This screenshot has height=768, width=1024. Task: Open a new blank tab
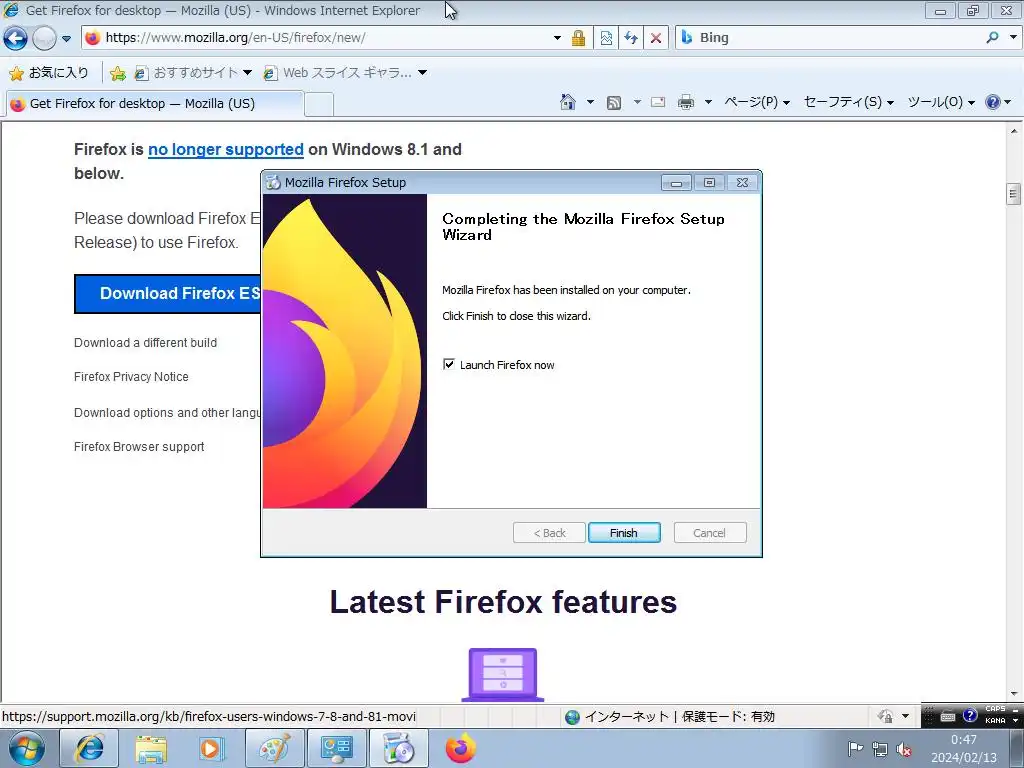point(319,104)
